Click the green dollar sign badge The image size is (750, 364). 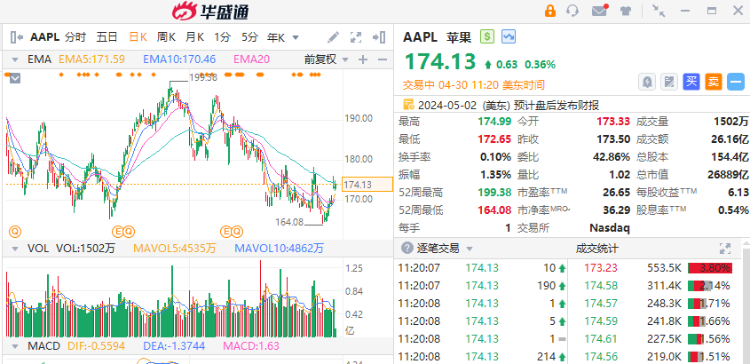point(487,37)
